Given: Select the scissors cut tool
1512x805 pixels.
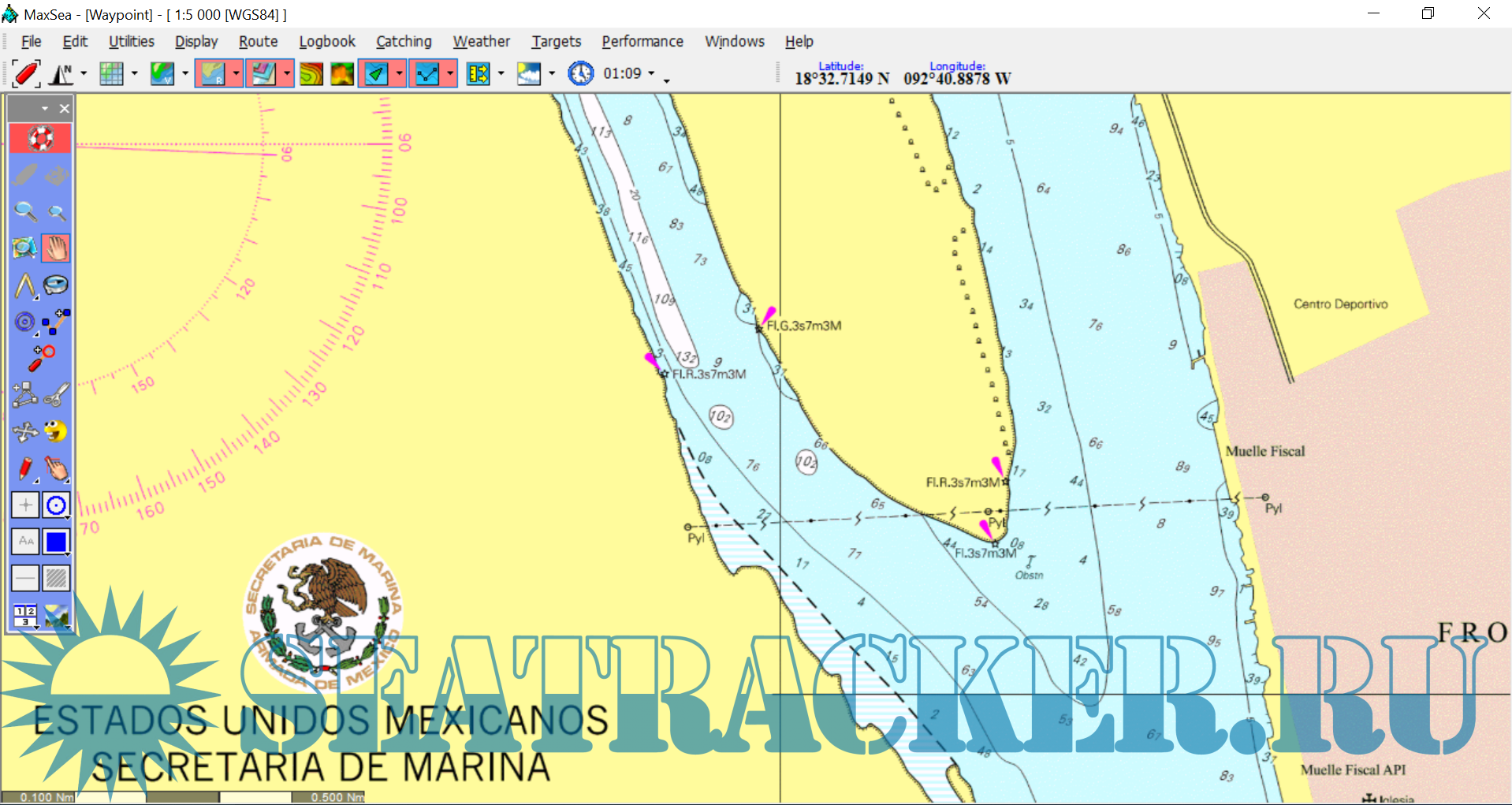Looking at the screenshot, I should point(56,394).
